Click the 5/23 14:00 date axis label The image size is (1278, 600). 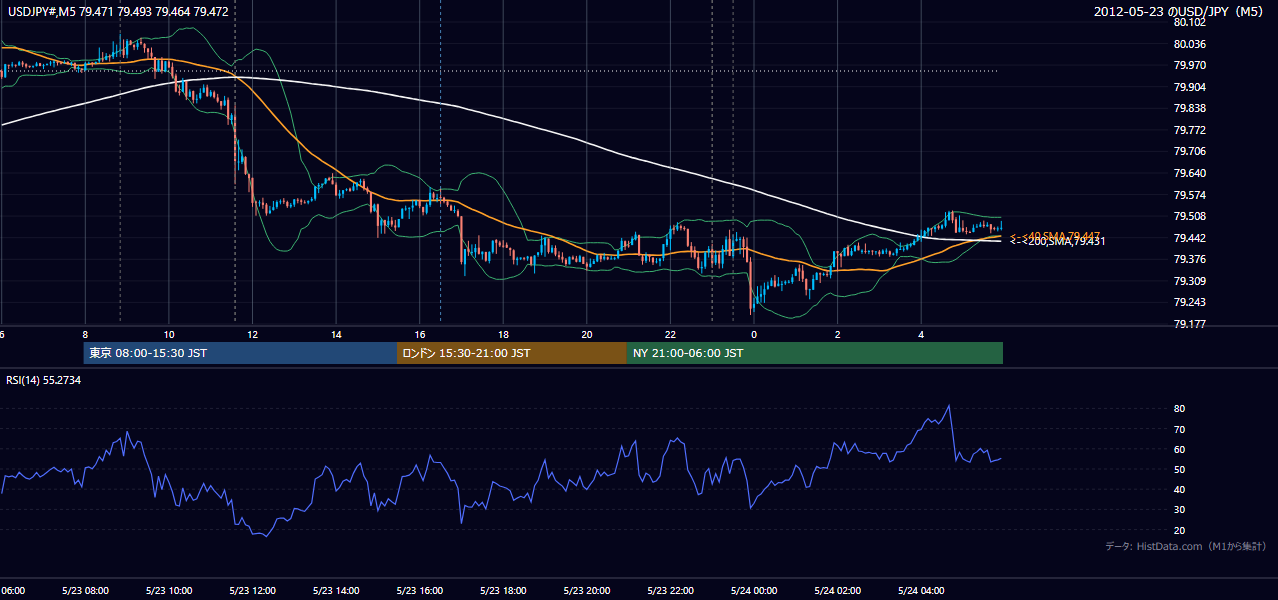[336, 591]
